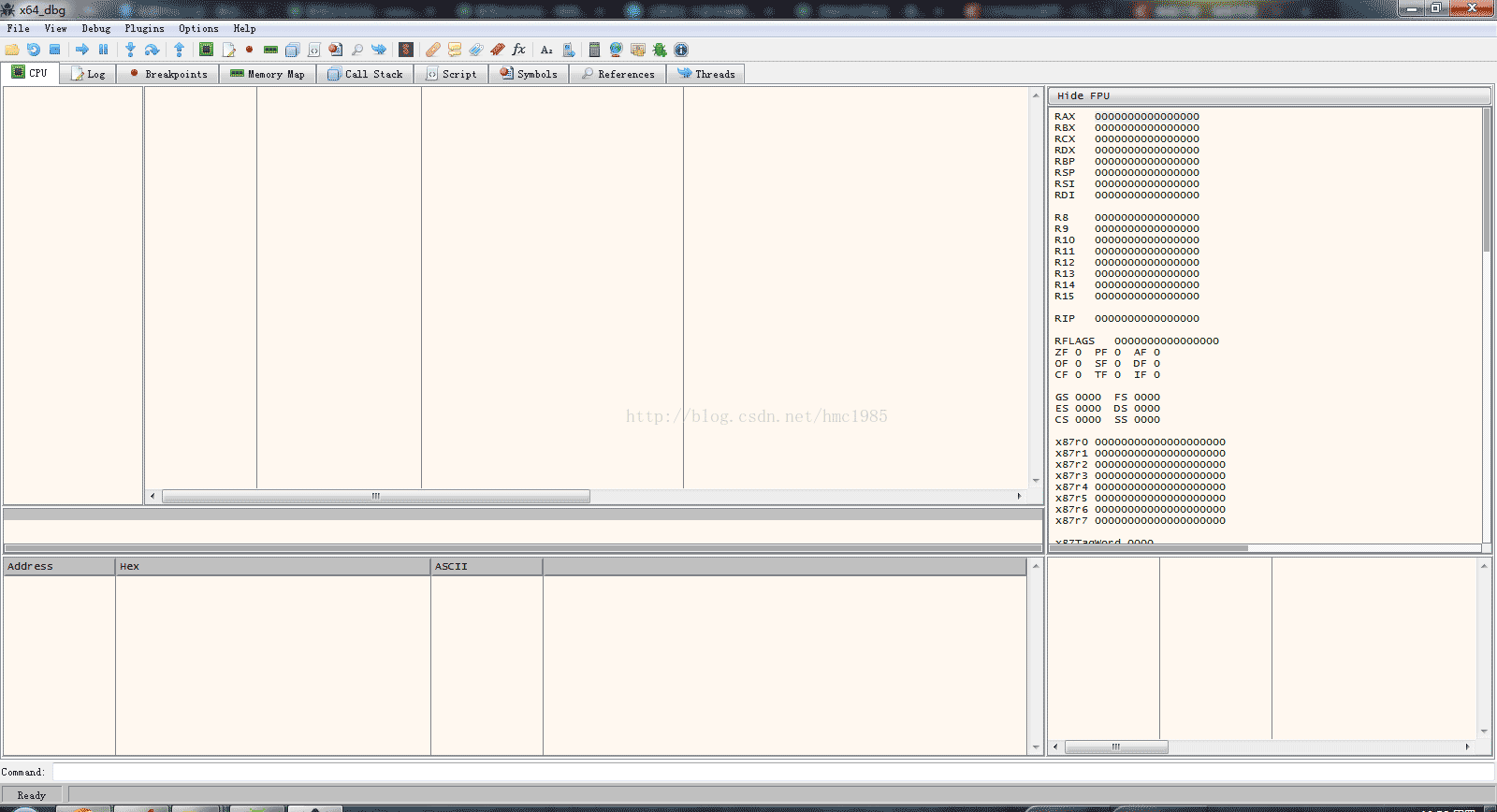Switch to the Symbols tab
Viewport: 1497px width, 812px height.
coord(529,74)
